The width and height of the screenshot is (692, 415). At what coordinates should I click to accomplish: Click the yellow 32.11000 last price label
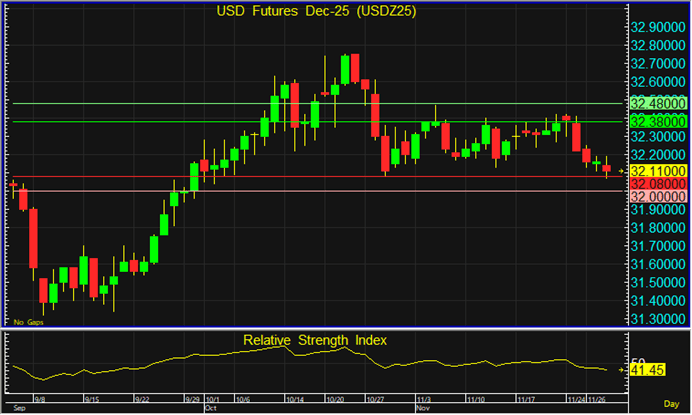pyautogui.click(x=655, y=172)
